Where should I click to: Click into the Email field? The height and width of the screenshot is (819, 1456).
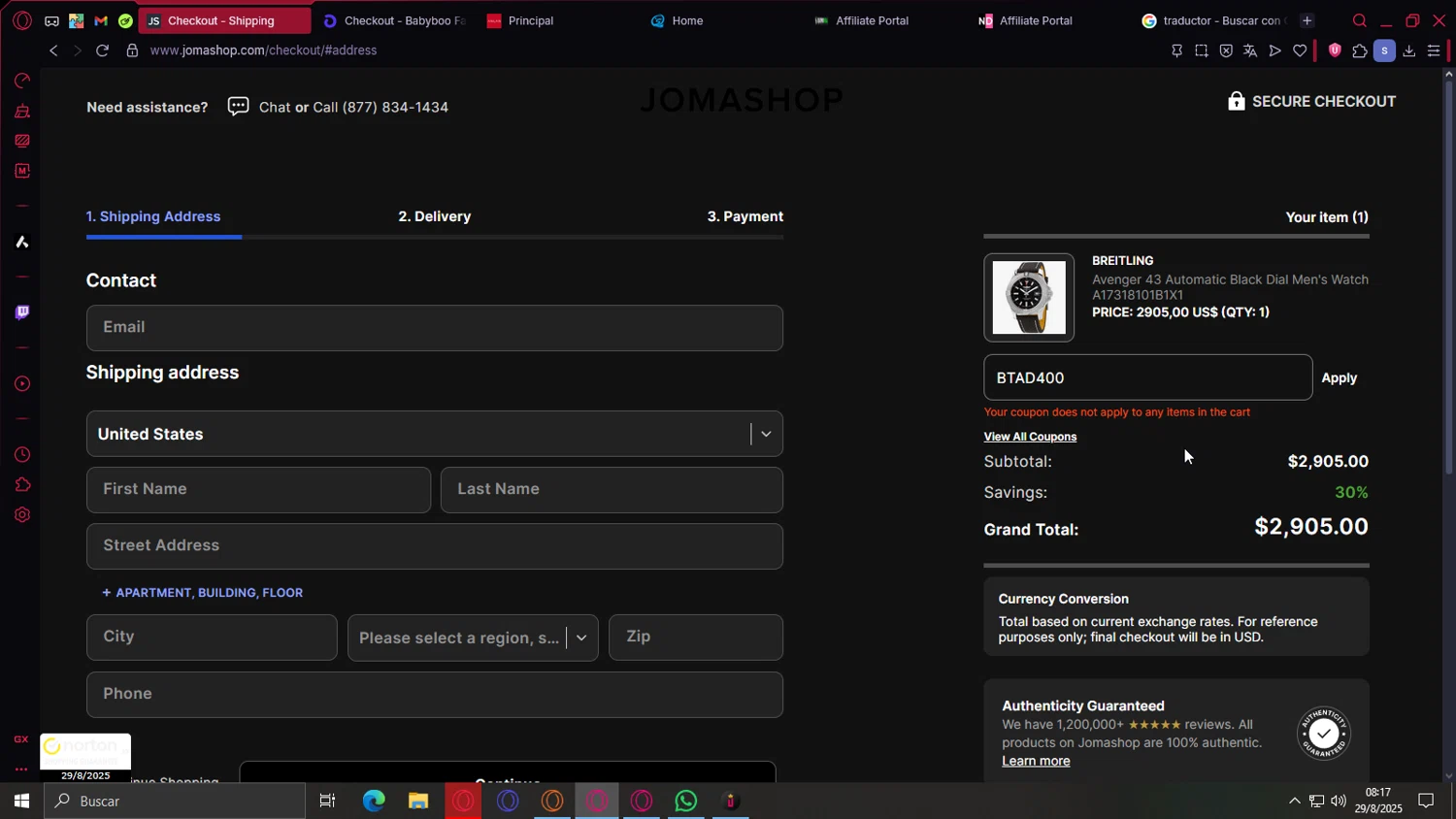click(435, 328)
